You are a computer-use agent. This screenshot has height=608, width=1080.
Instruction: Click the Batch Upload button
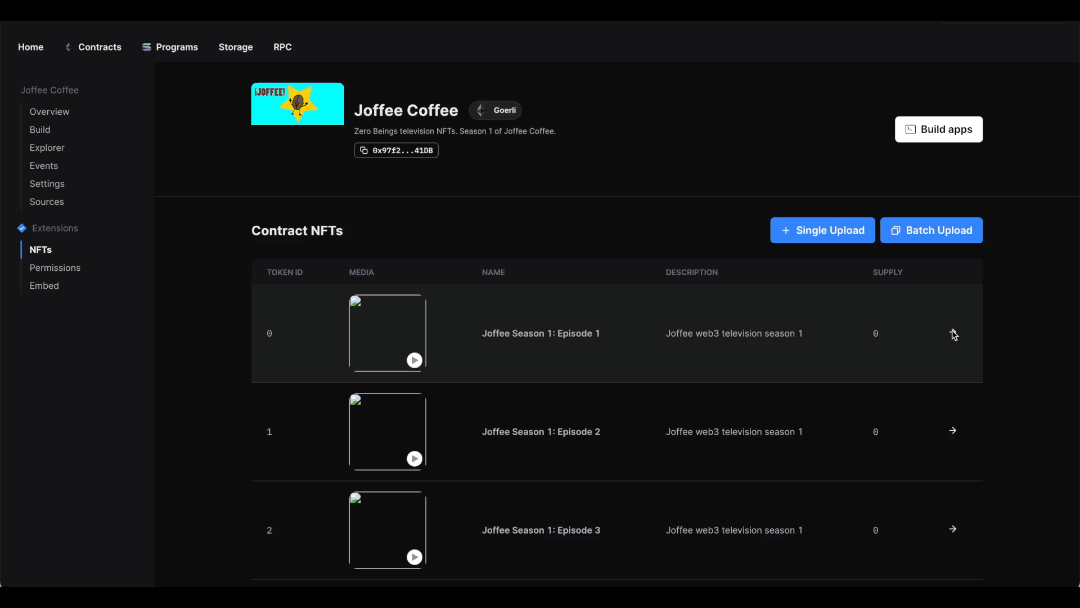coord(931,230)
